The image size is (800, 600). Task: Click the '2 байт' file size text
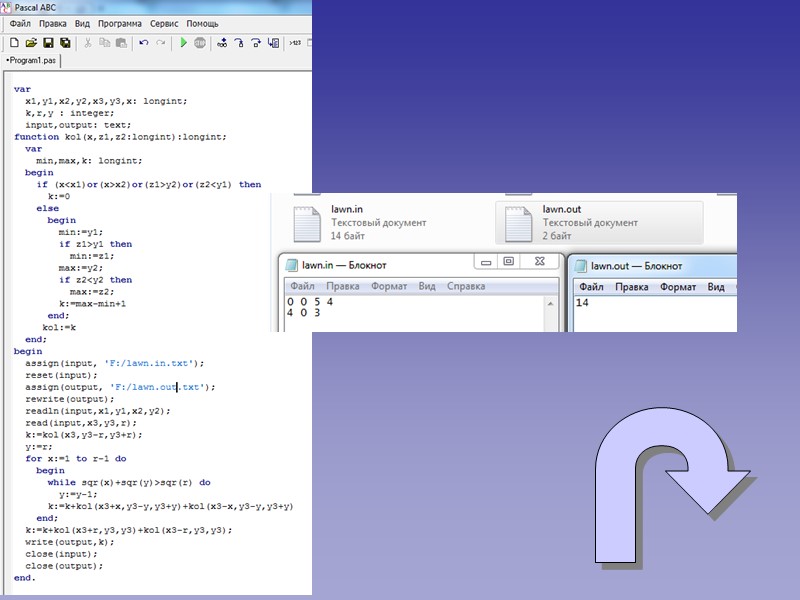[x=557, y=236]
